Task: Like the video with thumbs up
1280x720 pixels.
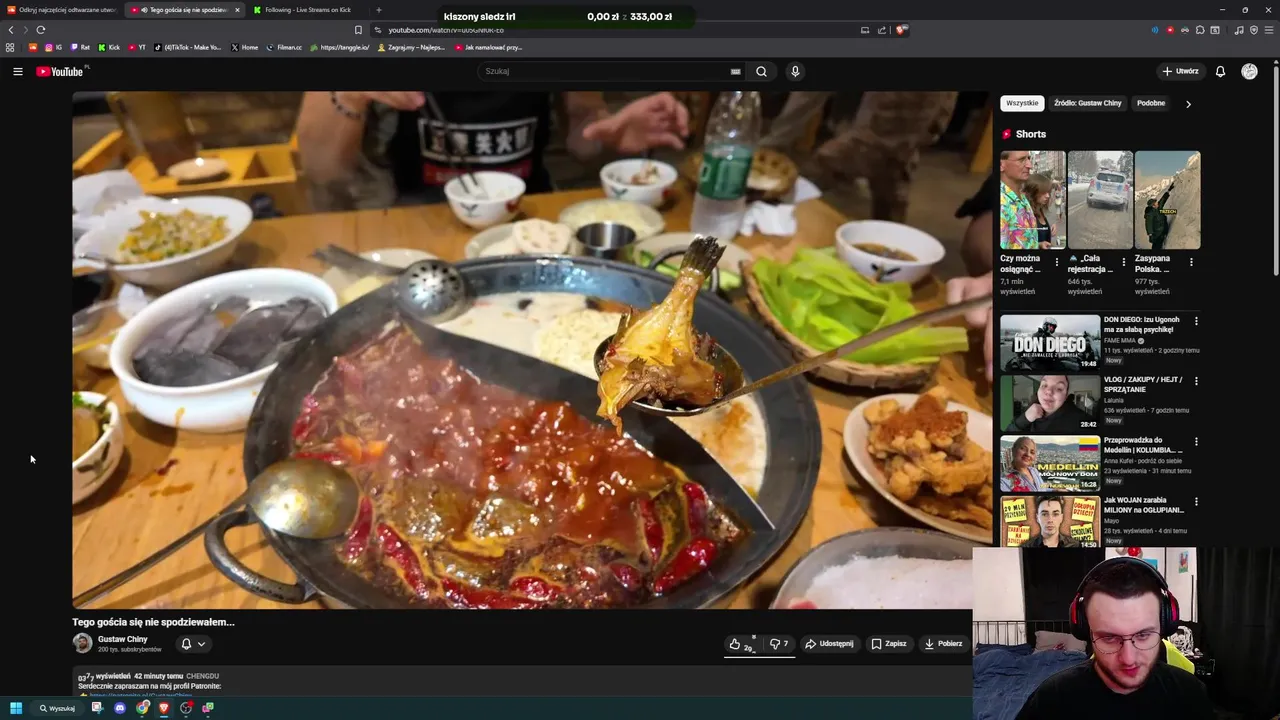Action: [x=742, y=644]
